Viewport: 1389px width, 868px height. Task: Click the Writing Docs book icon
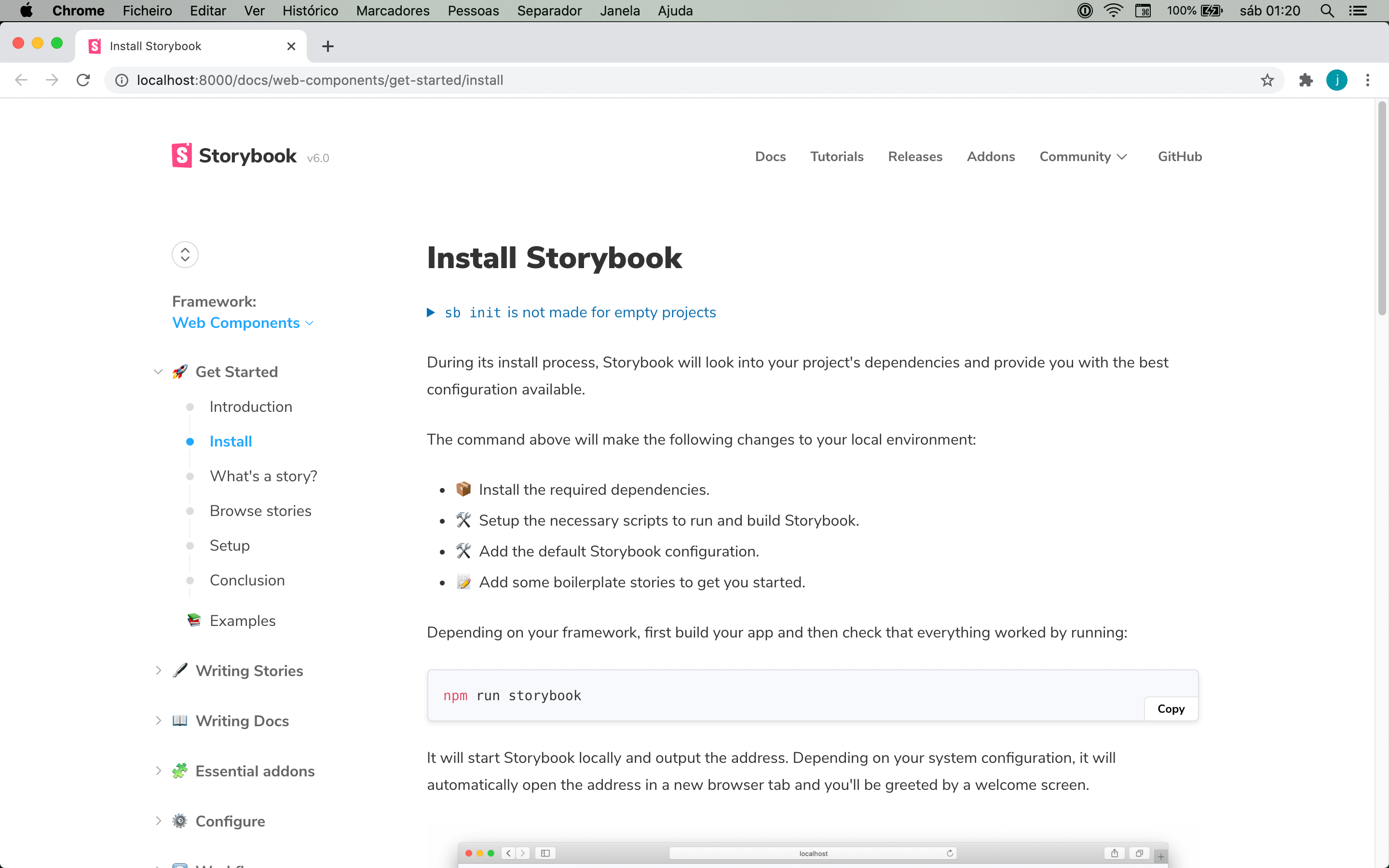(x=179, y=720)
